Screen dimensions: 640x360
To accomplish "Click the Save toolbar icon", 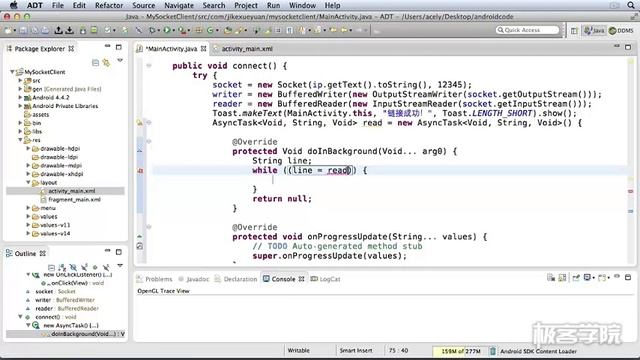I will (x=23, y=30).
